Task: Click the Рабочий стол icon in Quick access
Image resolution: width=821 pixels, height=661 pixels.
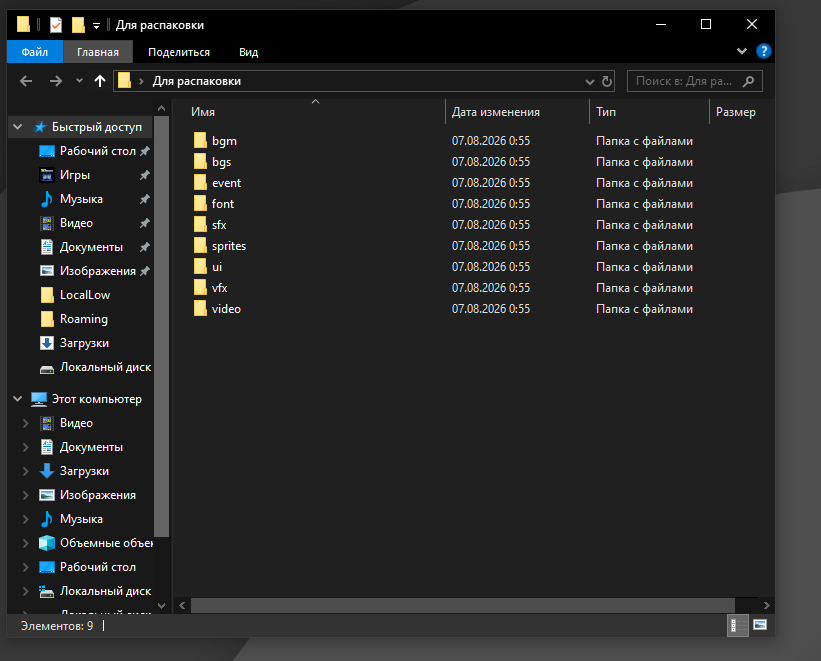Action: (x=47, y=151)
